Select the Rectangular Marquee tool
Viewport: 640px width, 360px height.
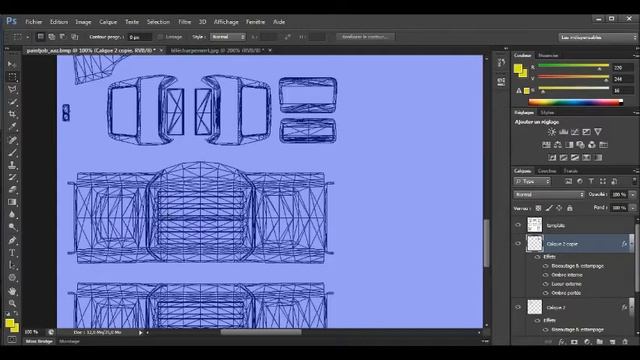pos(12,77)
